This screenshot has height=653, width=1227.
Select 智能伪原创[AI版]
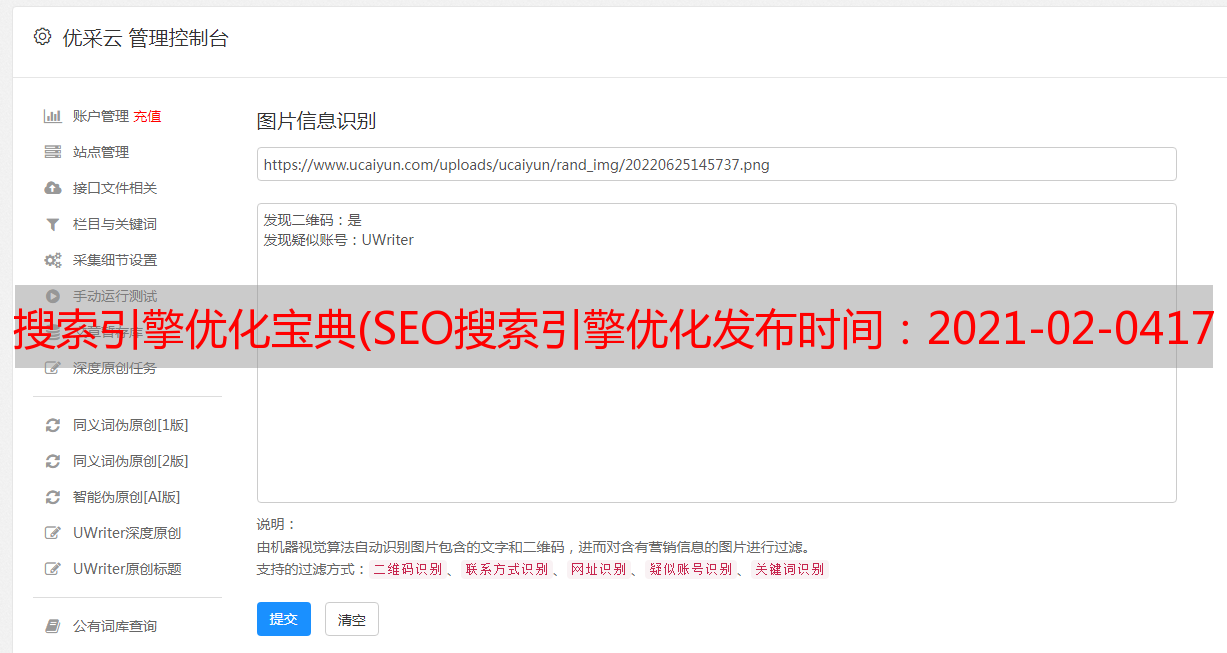pos(127,497)
